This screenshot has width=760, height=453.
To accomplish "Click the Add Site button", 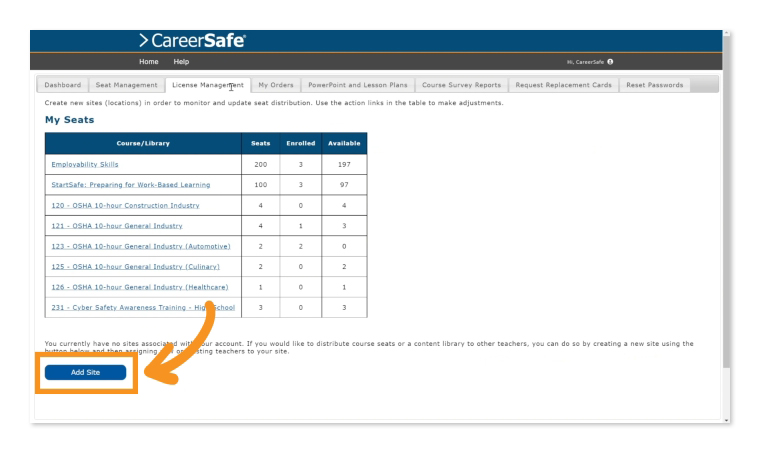I will (x=85, y=372).
